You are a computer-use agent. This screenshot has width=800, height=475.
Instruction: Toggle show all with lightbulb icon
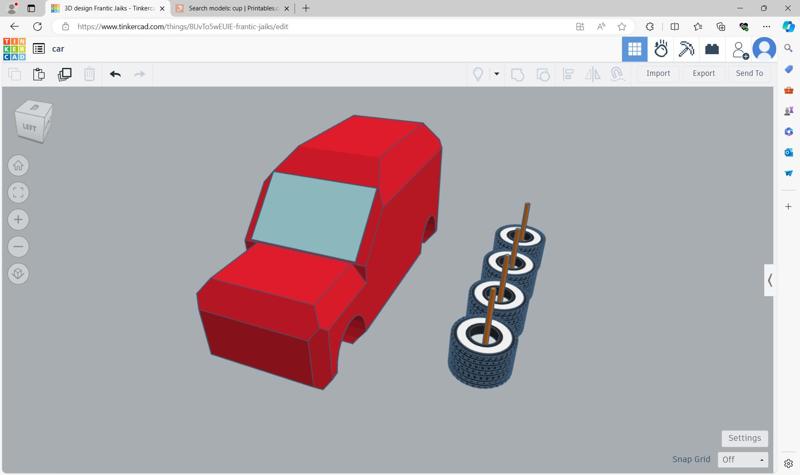click(478, 74)
